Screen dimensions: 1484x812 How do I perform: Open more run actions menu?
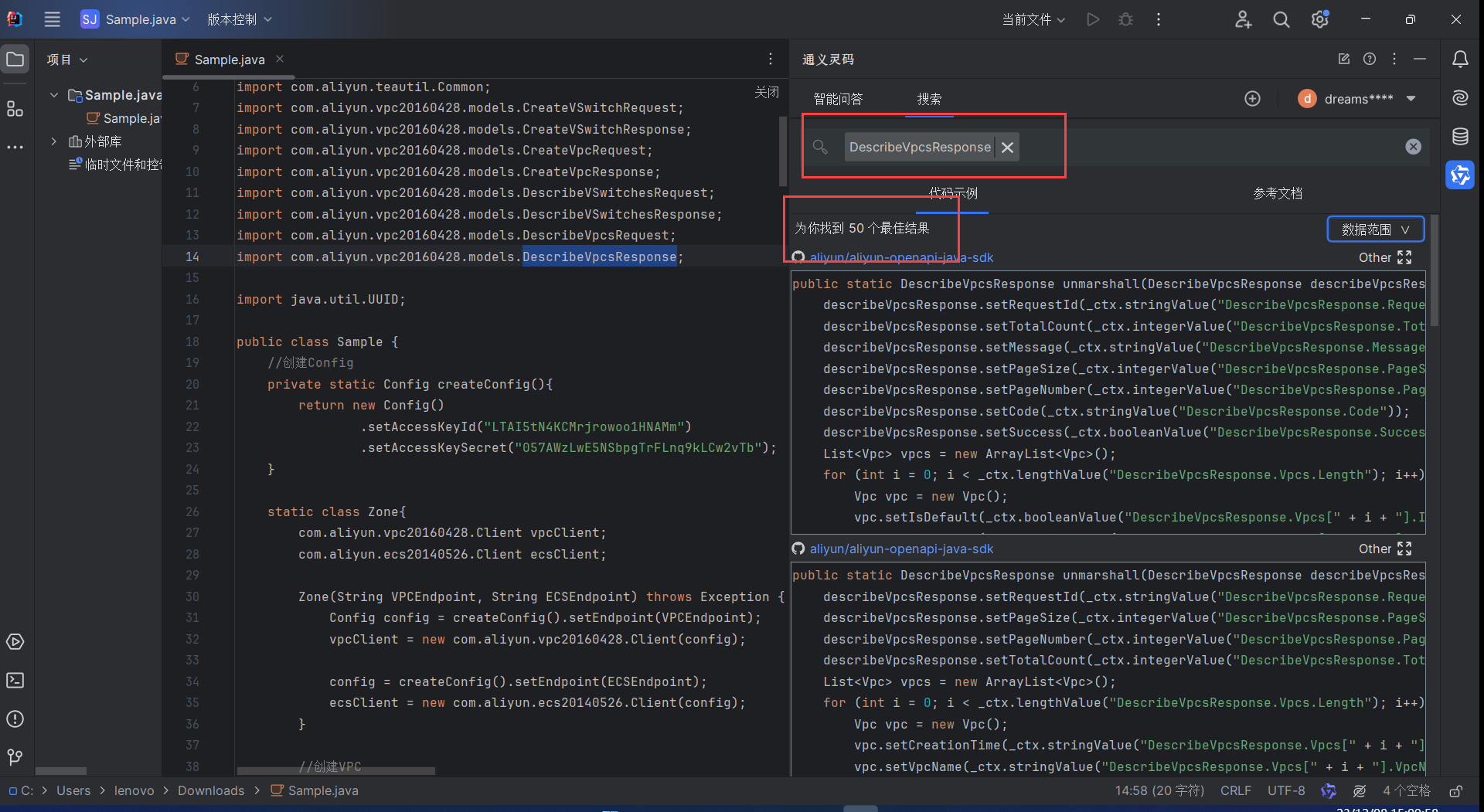tap(1158, 19)
